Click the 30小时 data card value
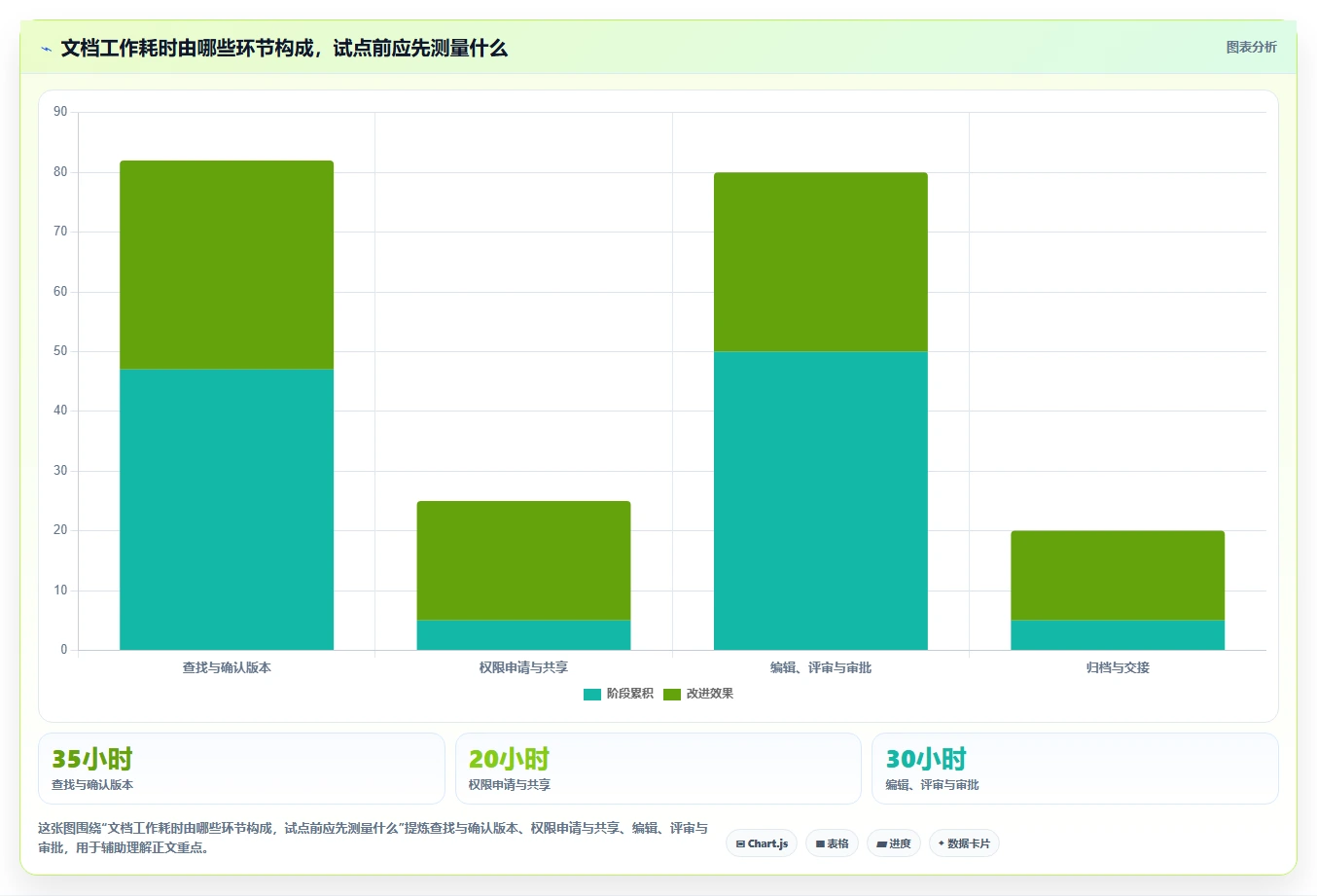 coord(926,759)
